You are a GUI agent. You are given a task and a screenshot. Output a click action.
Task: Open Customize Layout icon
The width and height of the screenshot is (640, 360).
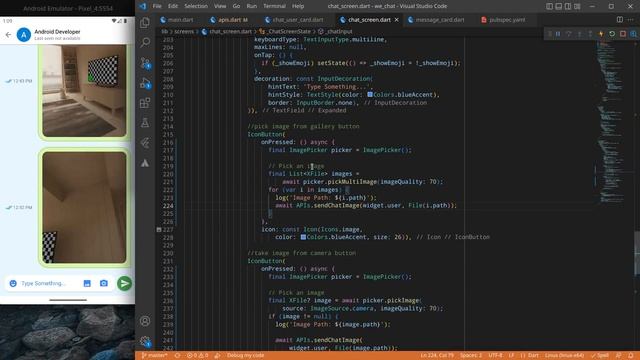tap(577, 6)
